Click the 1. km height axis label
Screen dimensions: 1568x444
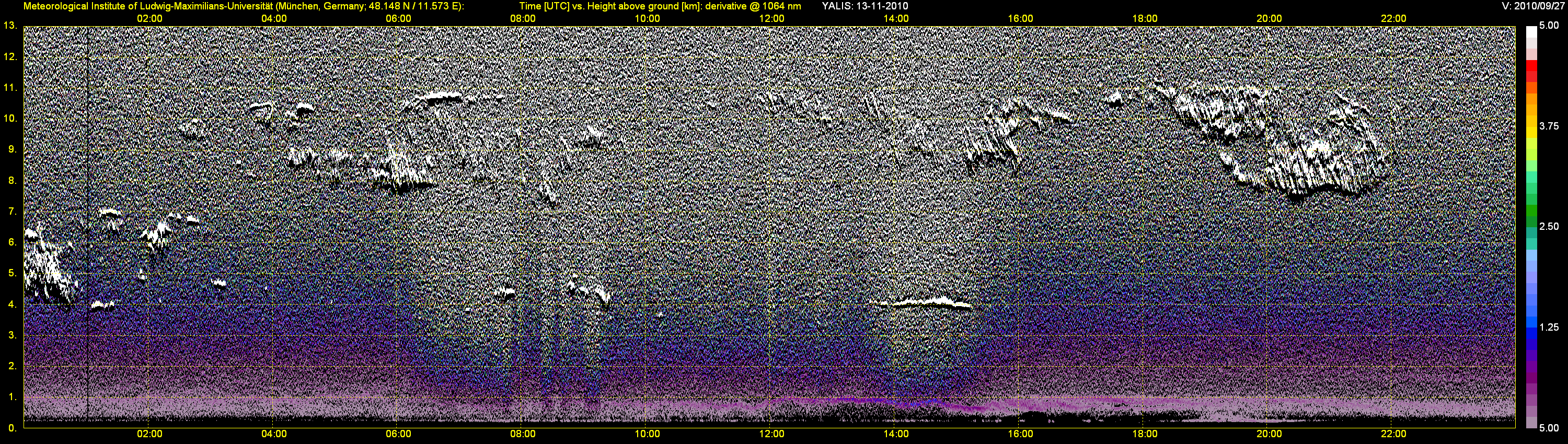12,396
